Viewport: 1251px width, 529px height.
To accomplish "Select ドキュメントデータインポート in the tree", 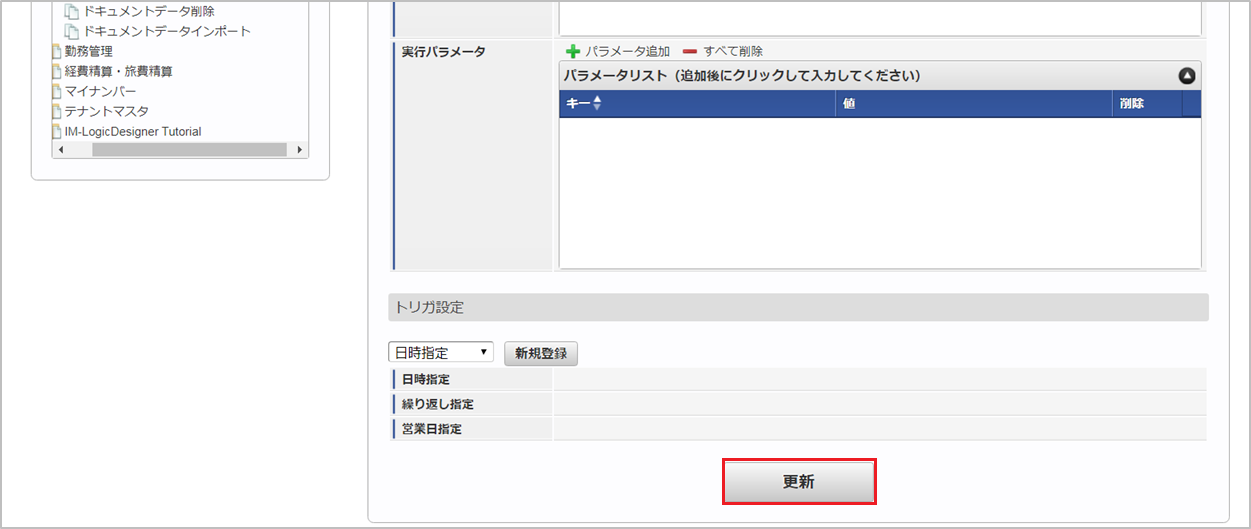I will click(167, 31).
